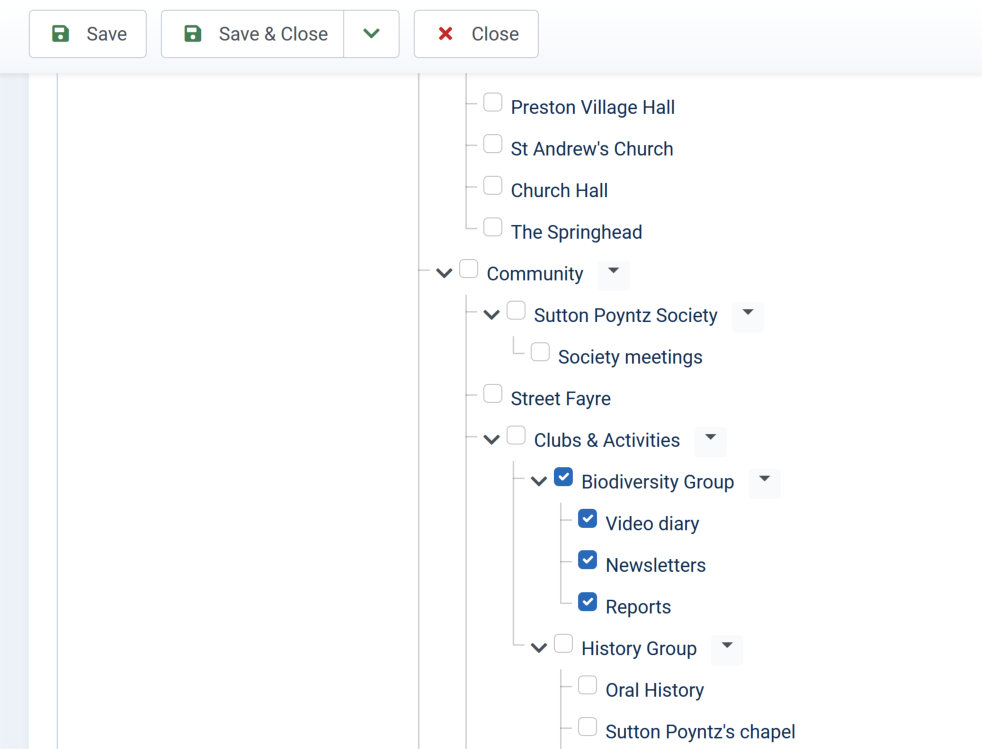Open the green chevron dropdown beside Save & Close
This screenshot has width=982, height=749.
tap(371, 34)
